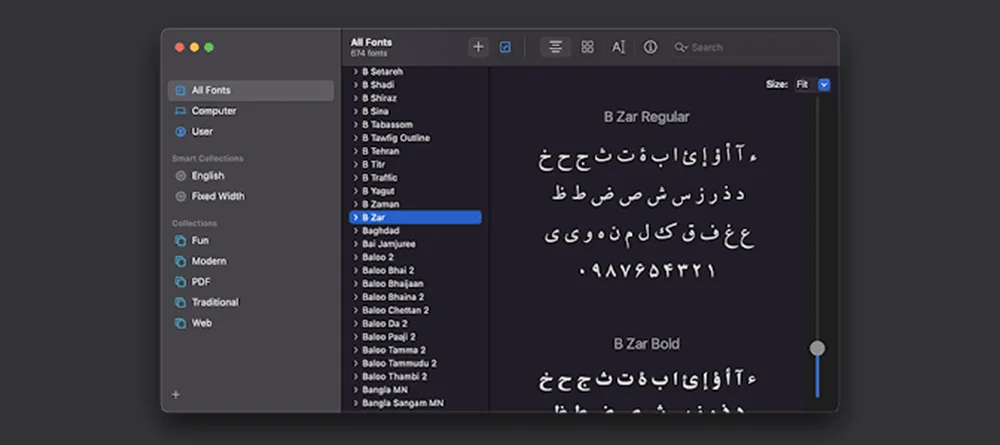Click the Traditional collection icon
Screen dimensions: 1000x445
[180, 302]
